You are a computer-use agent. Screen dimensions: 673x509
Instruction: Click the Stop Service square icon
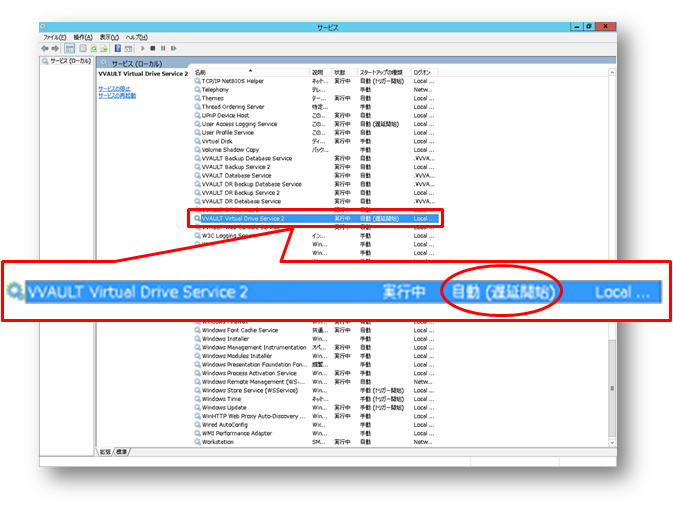tap(153, 48)
